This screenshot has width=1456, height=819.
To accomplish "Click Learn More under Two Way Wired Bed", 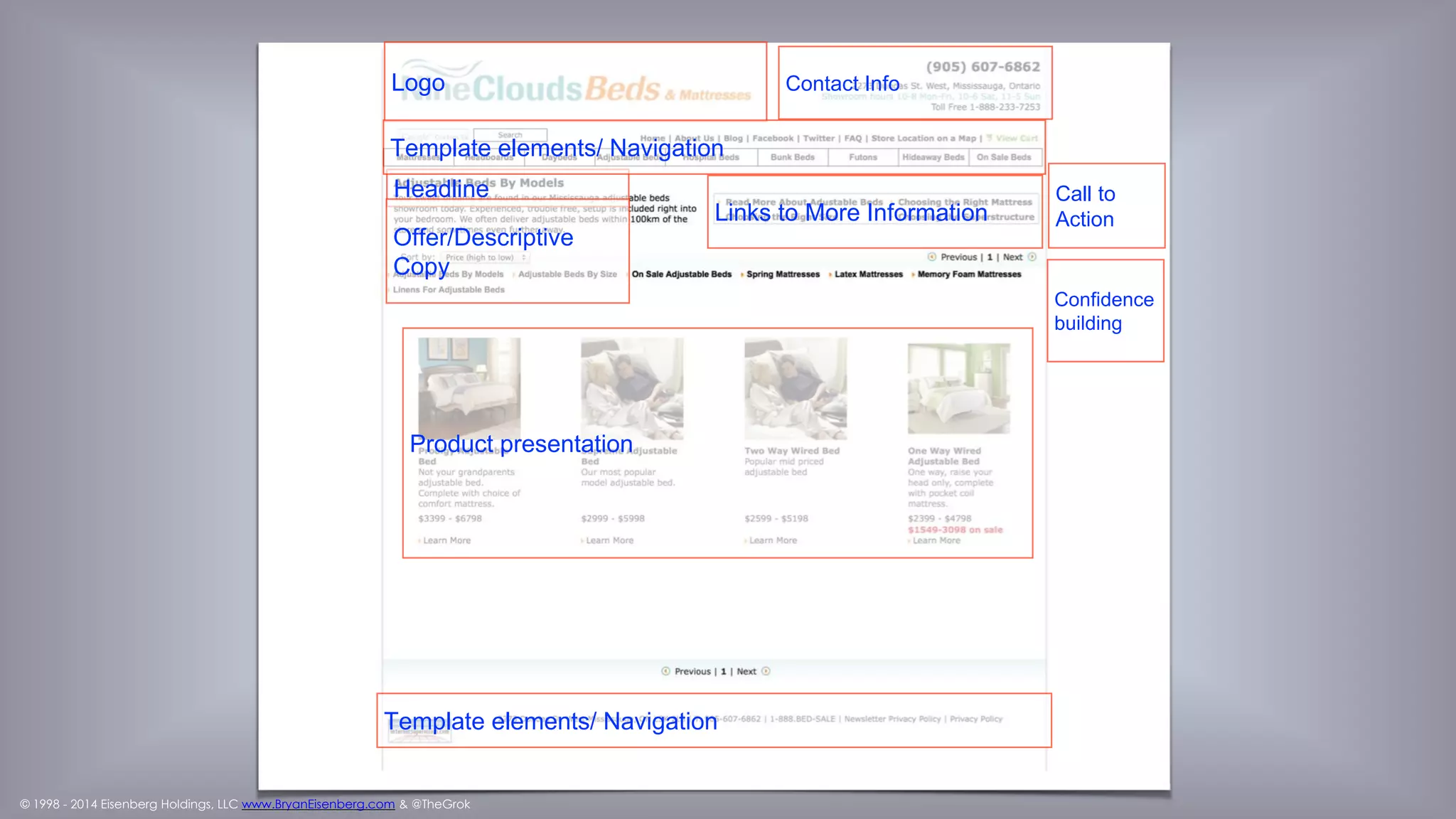I will (x=773, y=541).
